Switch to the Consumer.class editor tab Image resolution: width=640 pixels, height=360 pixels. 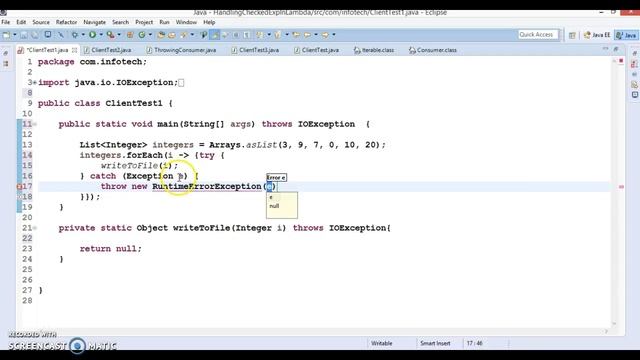point(433,50)
